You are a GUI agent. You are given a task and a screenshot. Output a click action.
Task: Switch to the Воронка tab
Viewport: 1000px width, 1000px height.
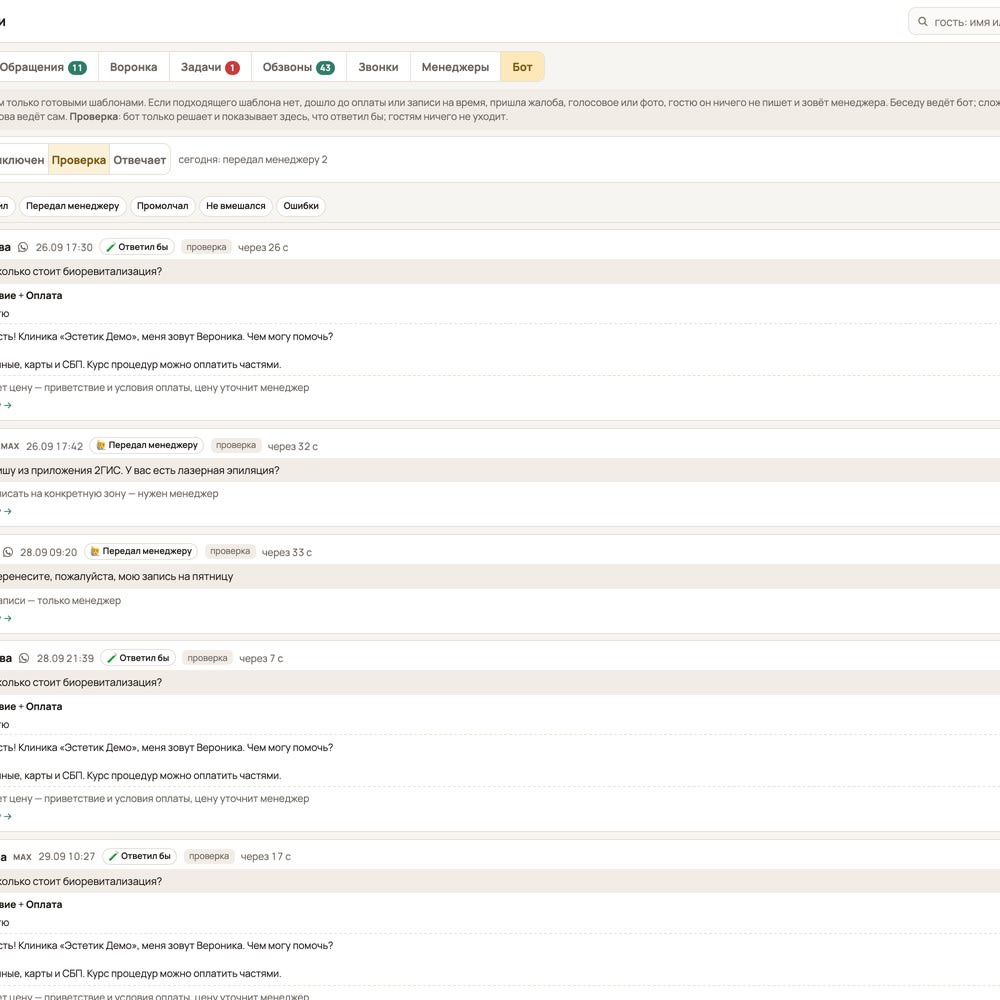(133, 67)
